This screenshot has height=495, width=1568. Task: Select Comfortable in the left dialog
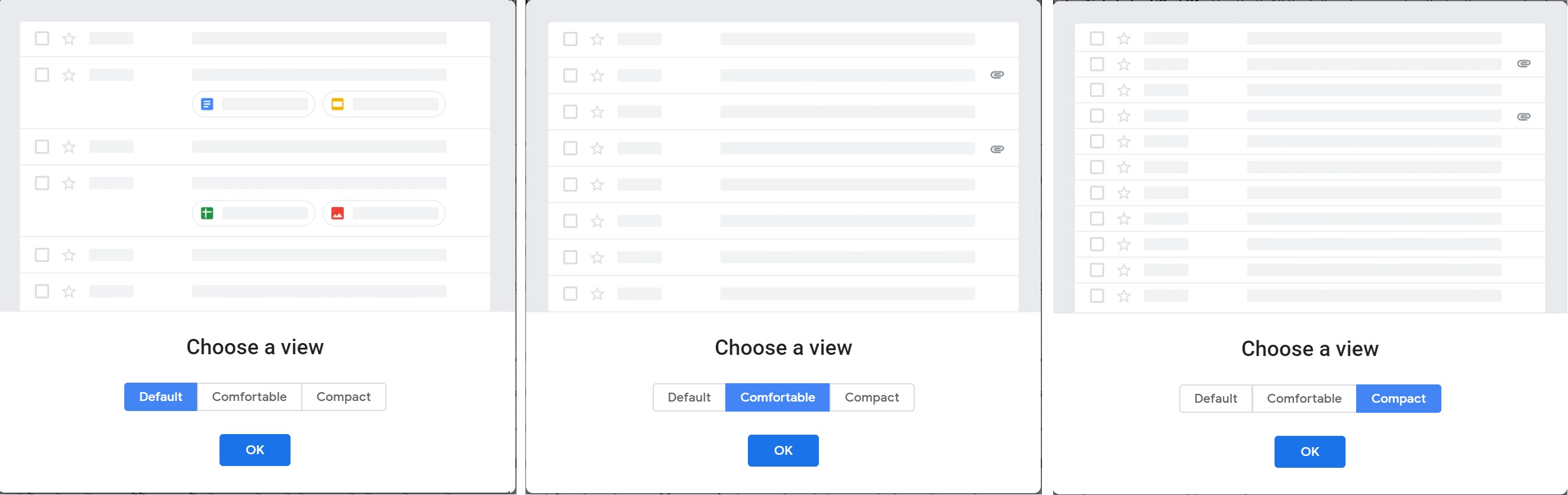pos(249,397)
